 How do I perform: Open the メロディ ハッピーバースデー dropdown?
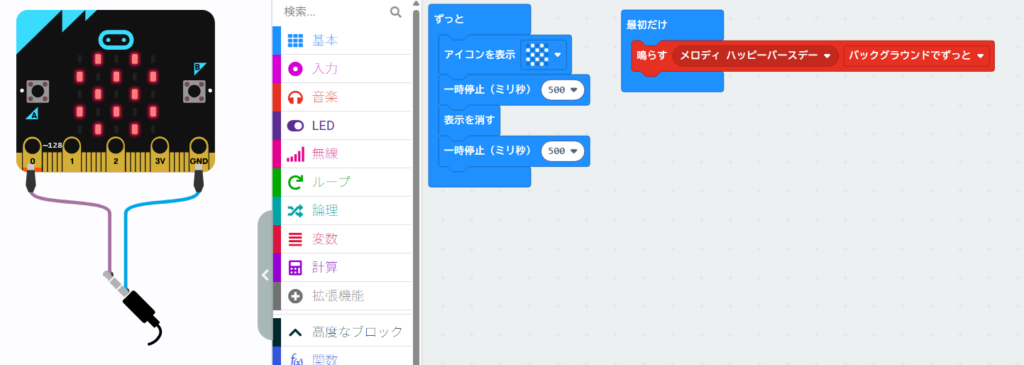point(756,56)
